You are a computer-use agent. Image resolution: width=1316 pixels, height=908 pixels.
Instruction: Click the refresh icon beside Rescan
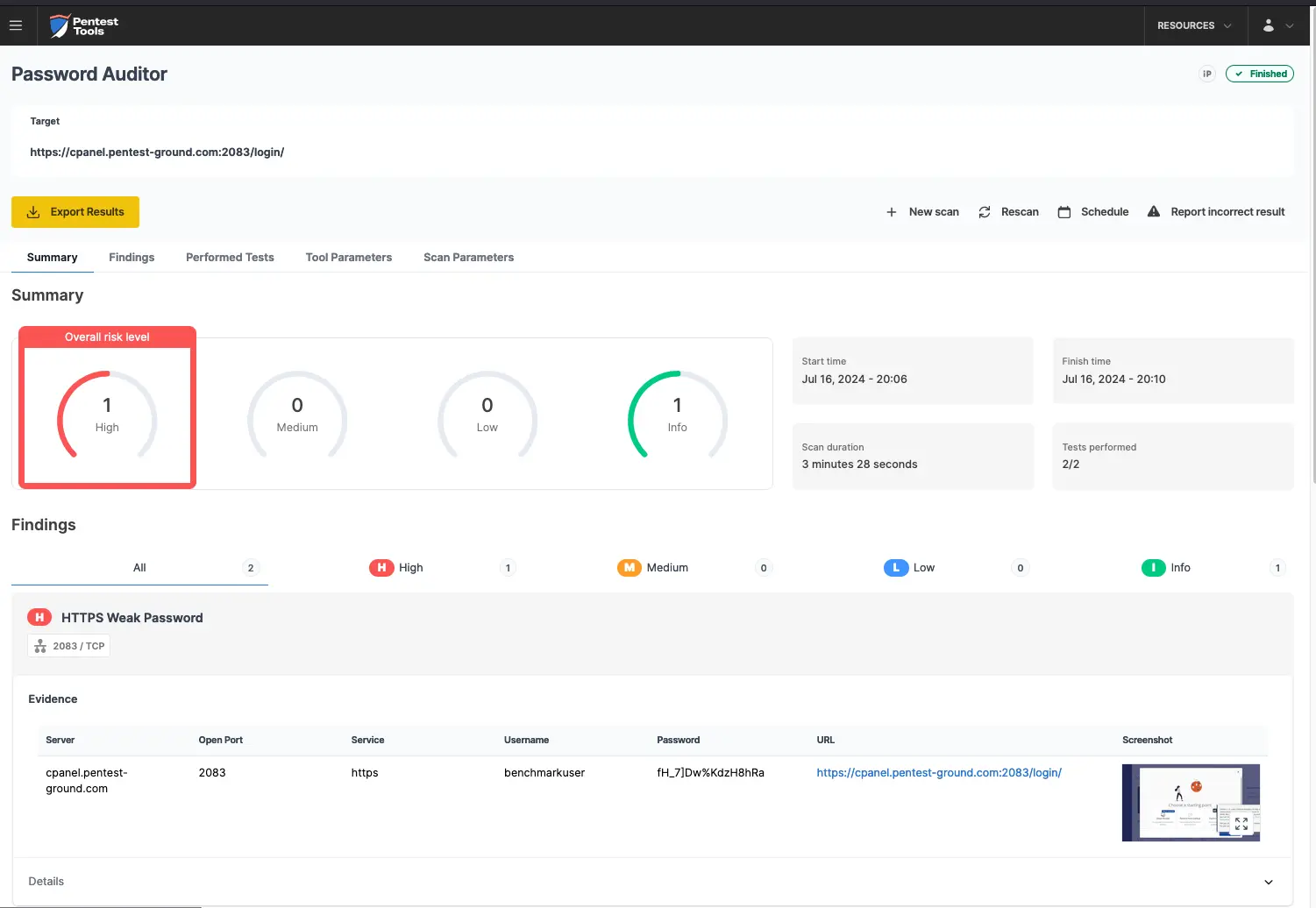(x=985, y=212)
